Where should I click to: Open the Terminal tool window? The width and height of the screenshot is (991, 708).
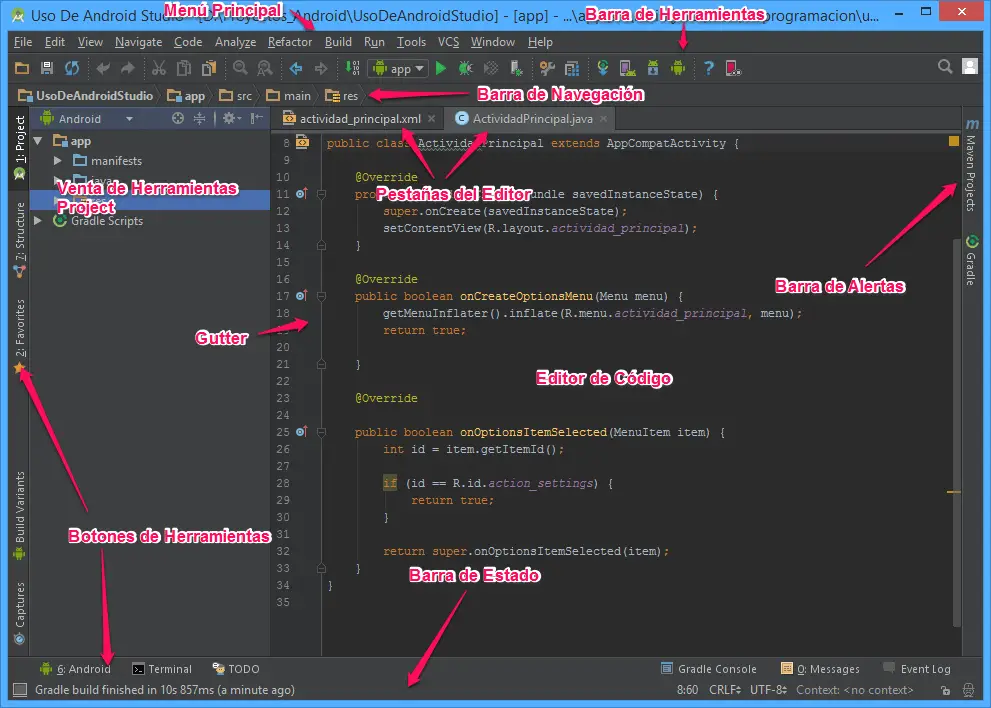pyautogui.click(x=162, y=669)
